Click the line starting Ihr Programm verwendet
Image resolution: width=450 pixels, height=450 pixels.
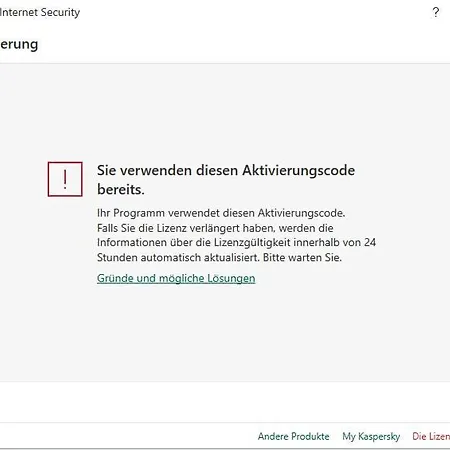pos(221,213)
